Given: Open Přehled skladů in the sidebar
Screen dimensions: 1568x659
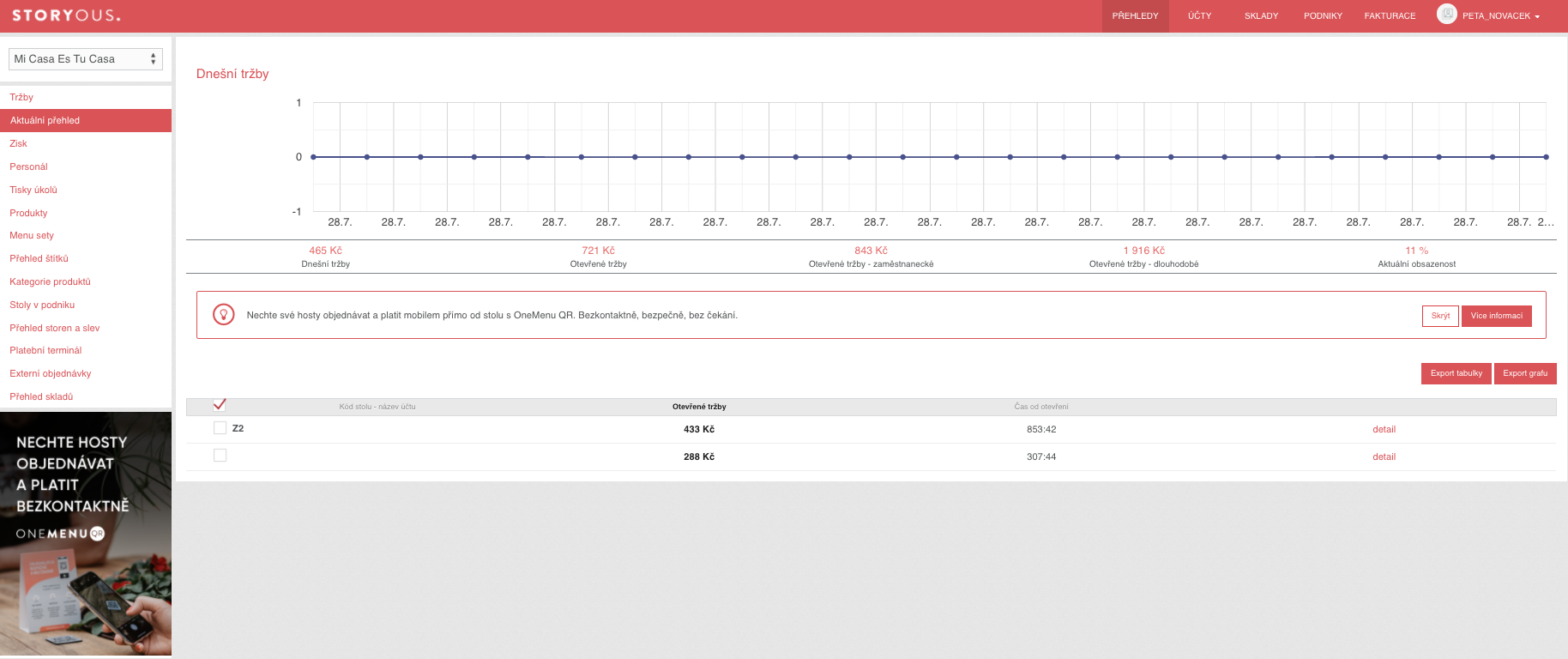Looking at the screenshot, I should 86,396.
